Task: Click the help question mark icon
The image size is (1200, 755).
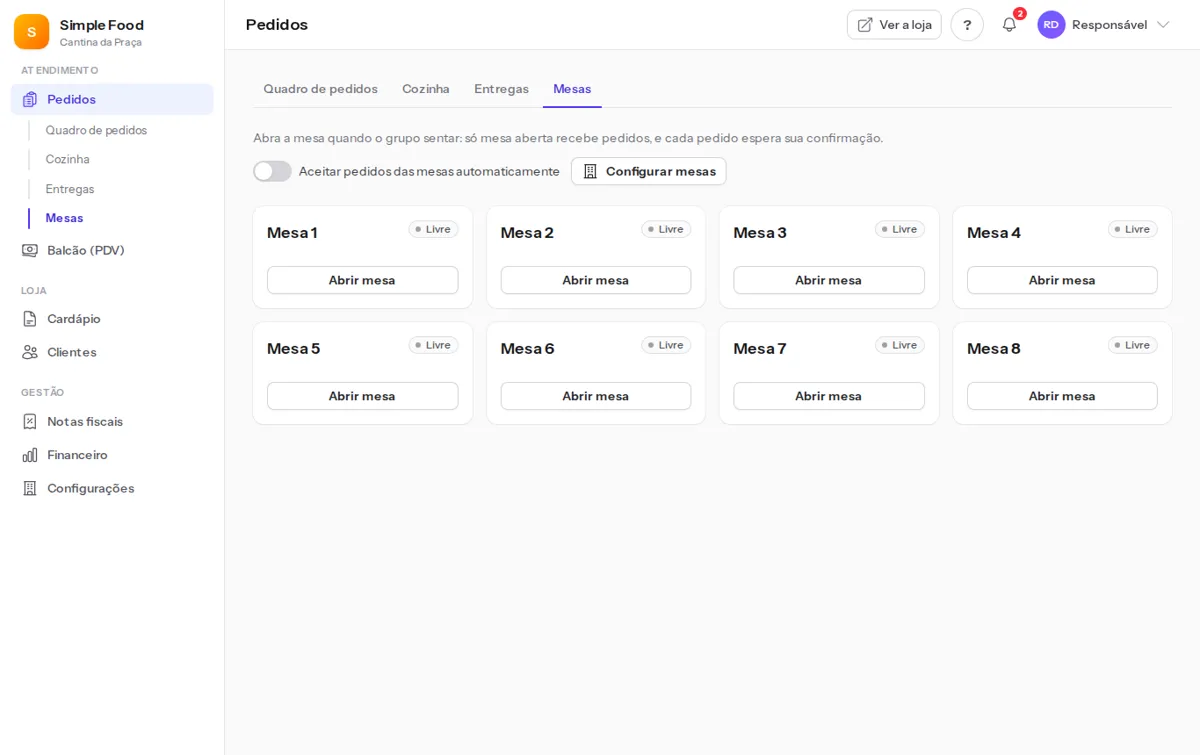Action: coord(967,25)
